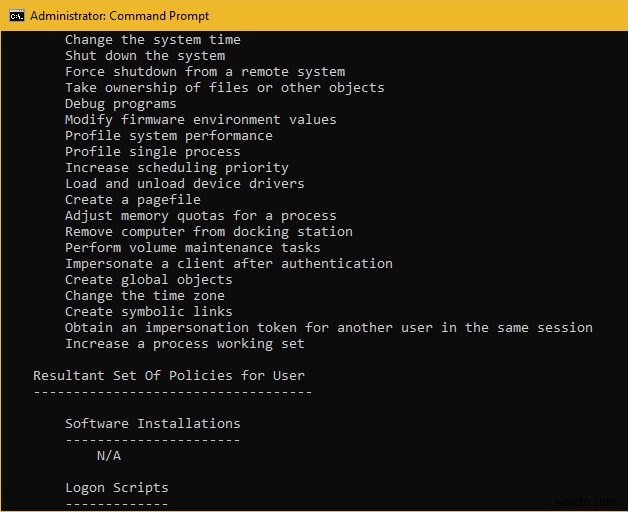Click 'Load and unload device drivers' line
Viewport: 628px width, 512px height.
[184, 184]
